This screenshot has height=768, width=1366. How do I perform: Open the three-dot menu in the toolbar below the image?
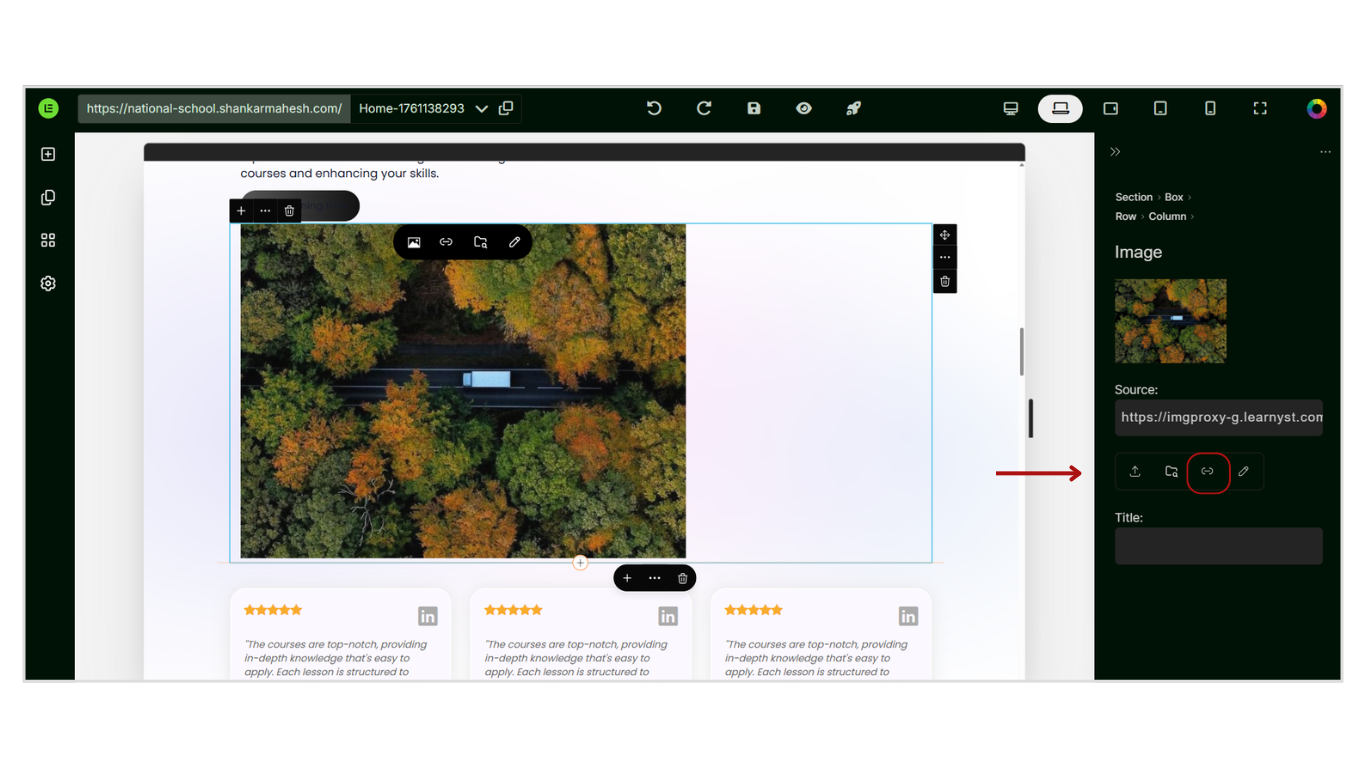coord(654,578)
